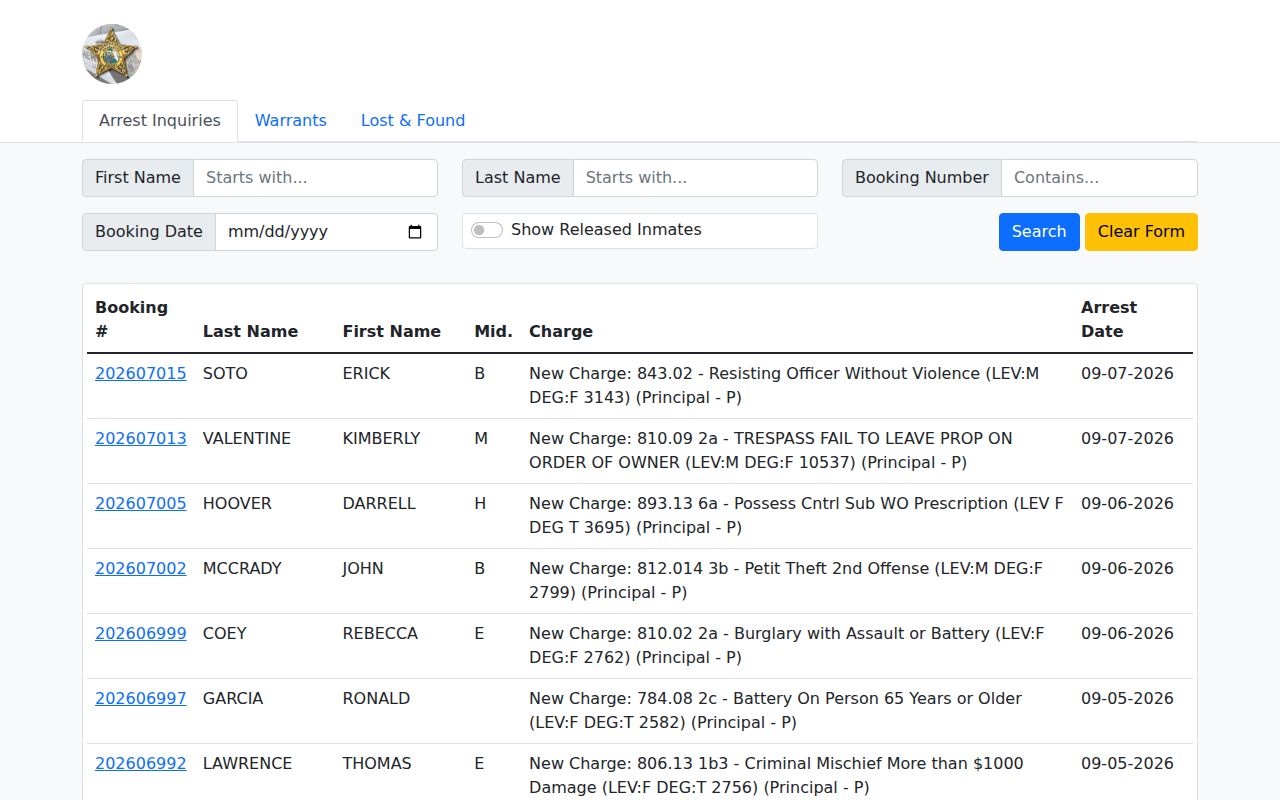The height and width of the screenshot is (800, 1280).
Task: Click the blue Search button
Action: coord(1039,232)
